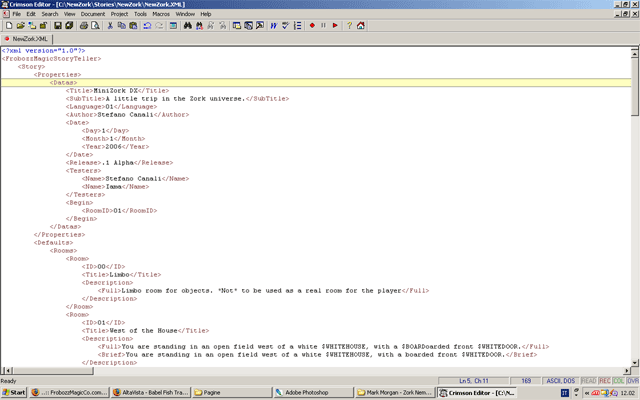Viewport: 640px width, 400px height.
Task: Switch to AltaVista Babel Fish taskbar window
Action: click(151, 393)
